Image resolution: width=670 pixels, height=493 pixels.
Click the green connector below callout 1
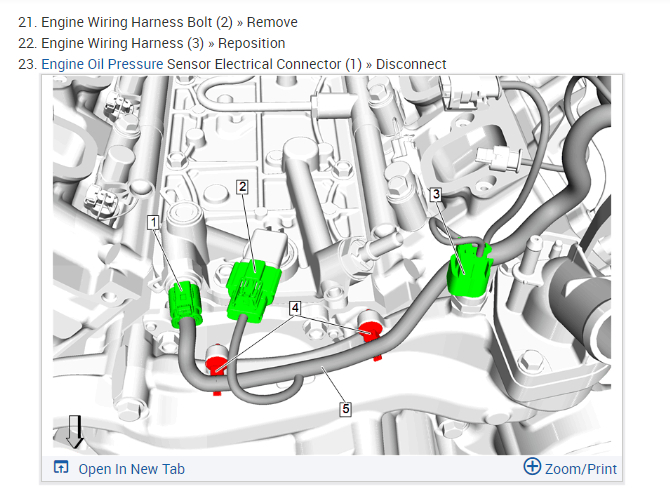[185, 302]
